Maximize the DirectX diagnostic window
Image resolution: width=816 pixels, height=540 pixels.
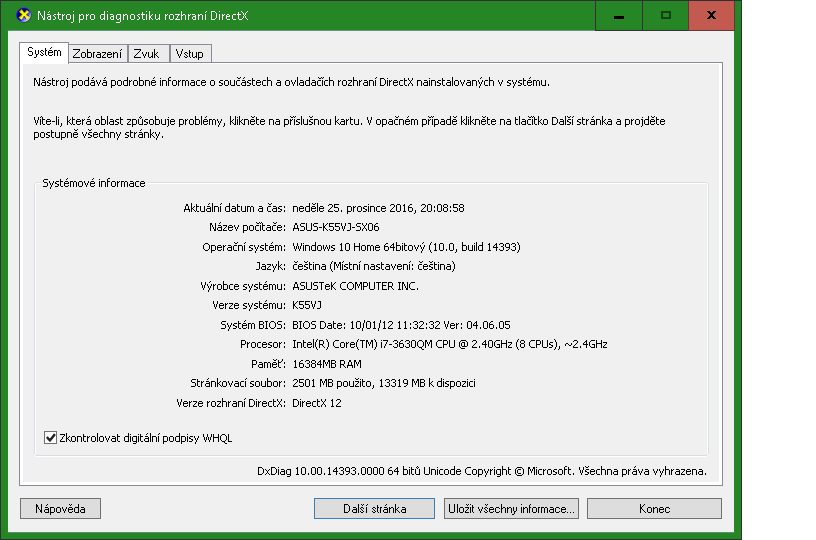point(666,16)
